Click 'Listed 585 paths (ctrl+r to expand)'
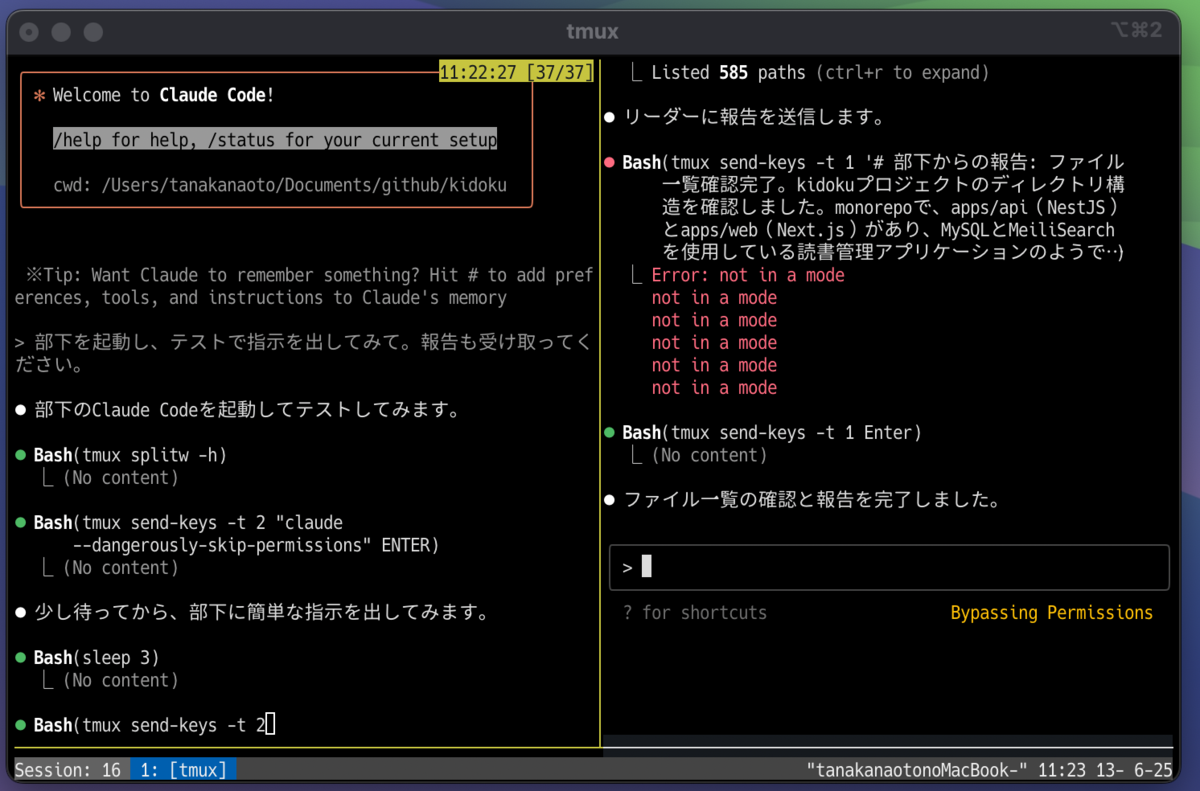 tap(820, 73)
